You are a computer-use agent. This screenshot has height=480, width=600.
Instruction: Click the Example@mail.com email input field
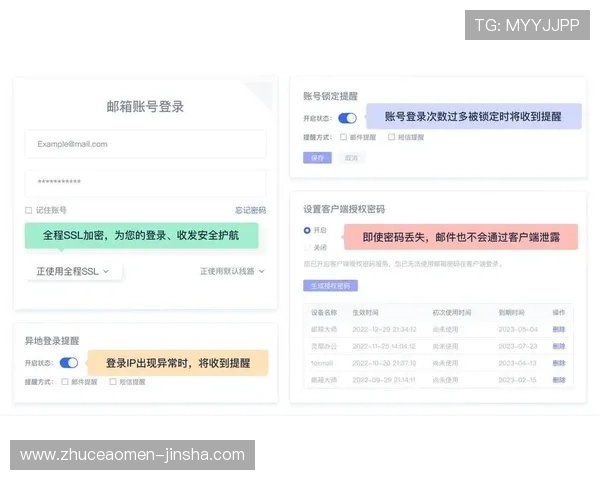click(x=145, y=144)
